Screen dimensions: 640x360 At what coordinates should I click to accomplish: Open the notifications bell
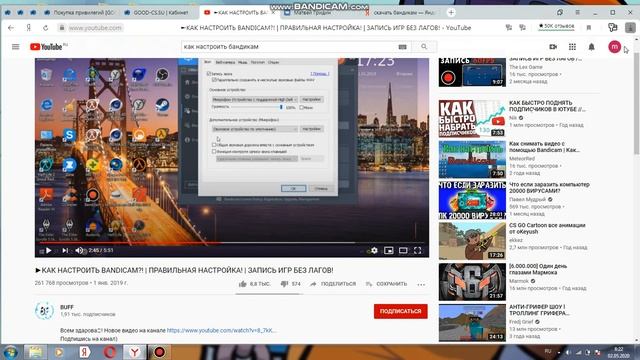[x=591, y=47]
